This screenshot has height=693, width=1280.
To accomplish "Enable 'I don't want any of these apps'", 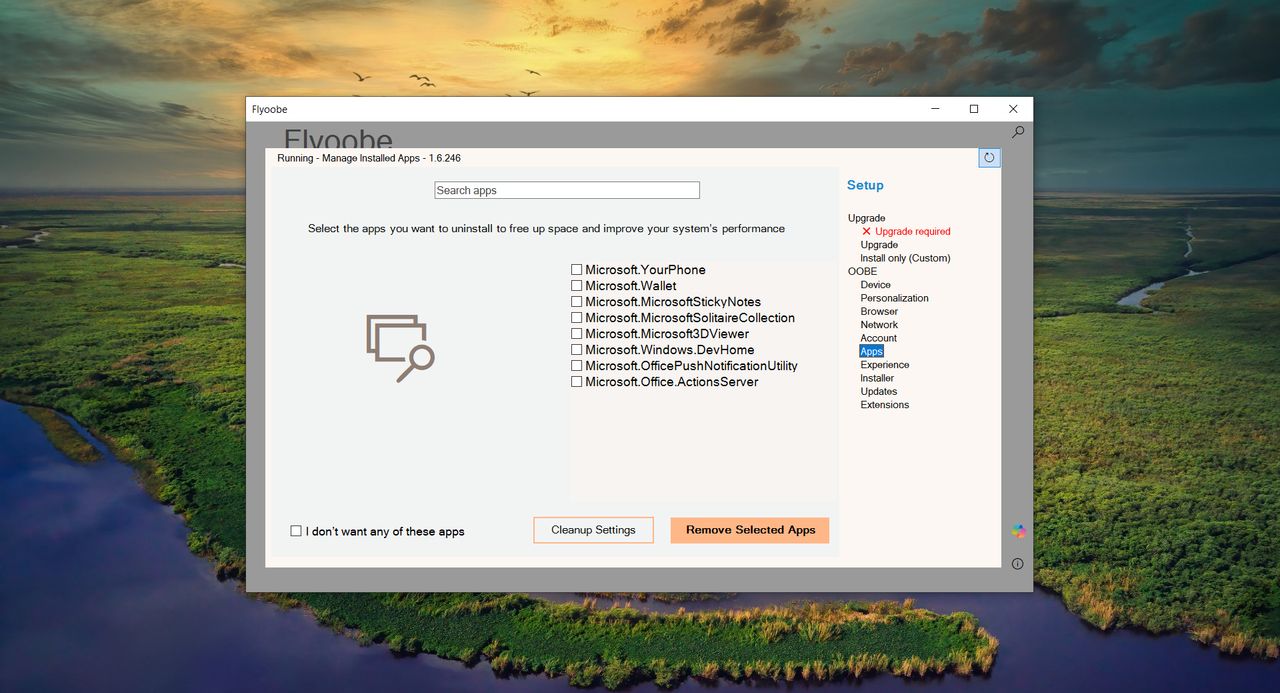I will 296,531.
